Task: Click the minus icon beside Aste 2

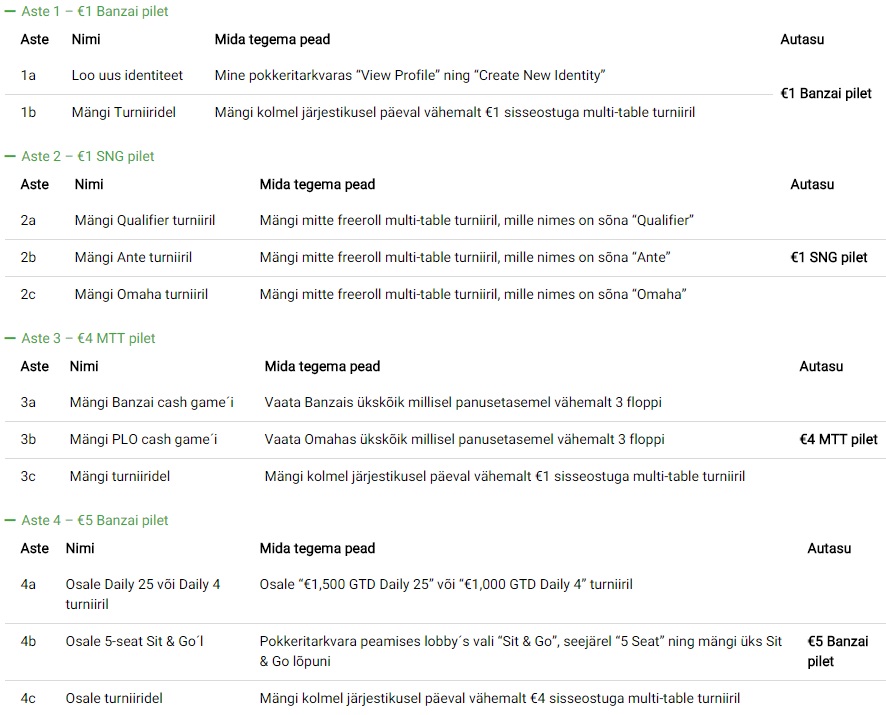Action: [10, 156]
